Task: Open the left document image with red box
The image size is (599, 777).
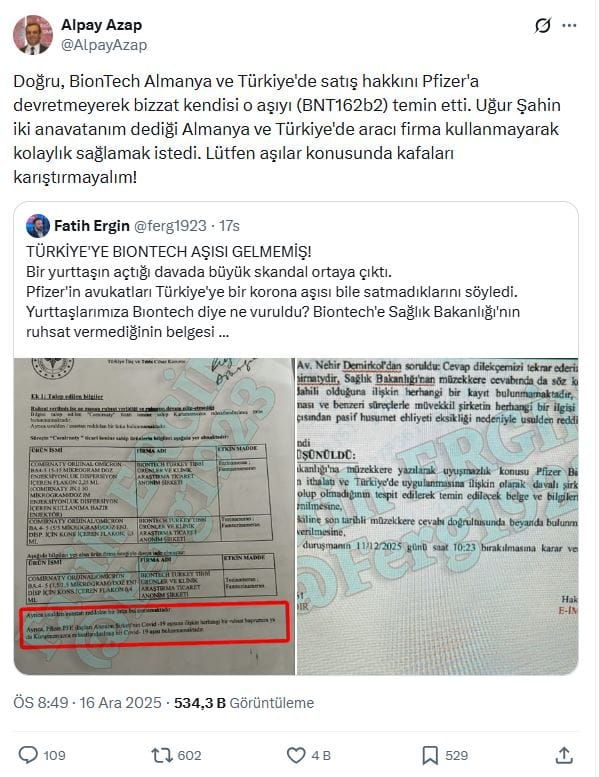Action: click(154, 516)
